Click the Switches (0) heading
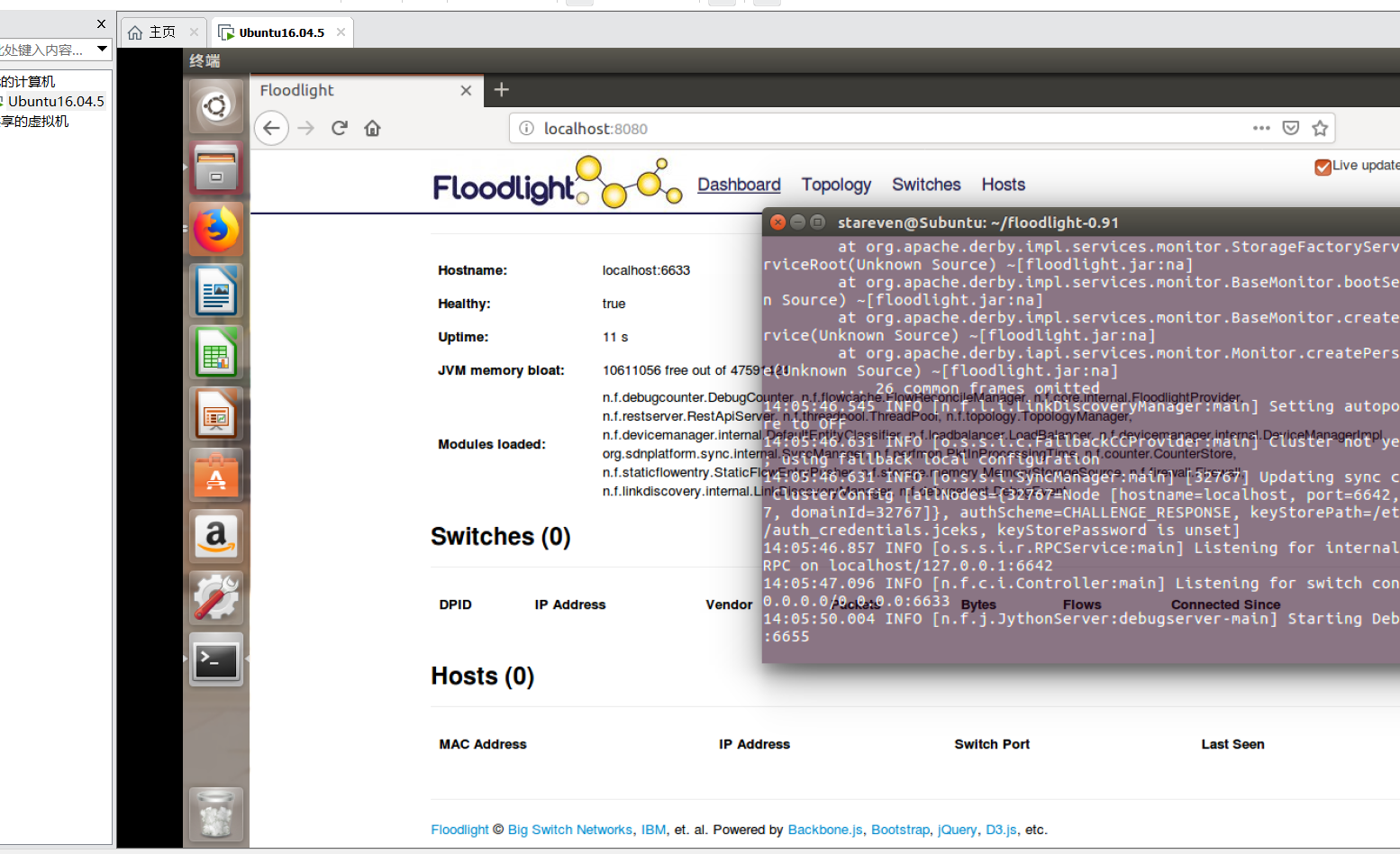 (x=501, y=536)
